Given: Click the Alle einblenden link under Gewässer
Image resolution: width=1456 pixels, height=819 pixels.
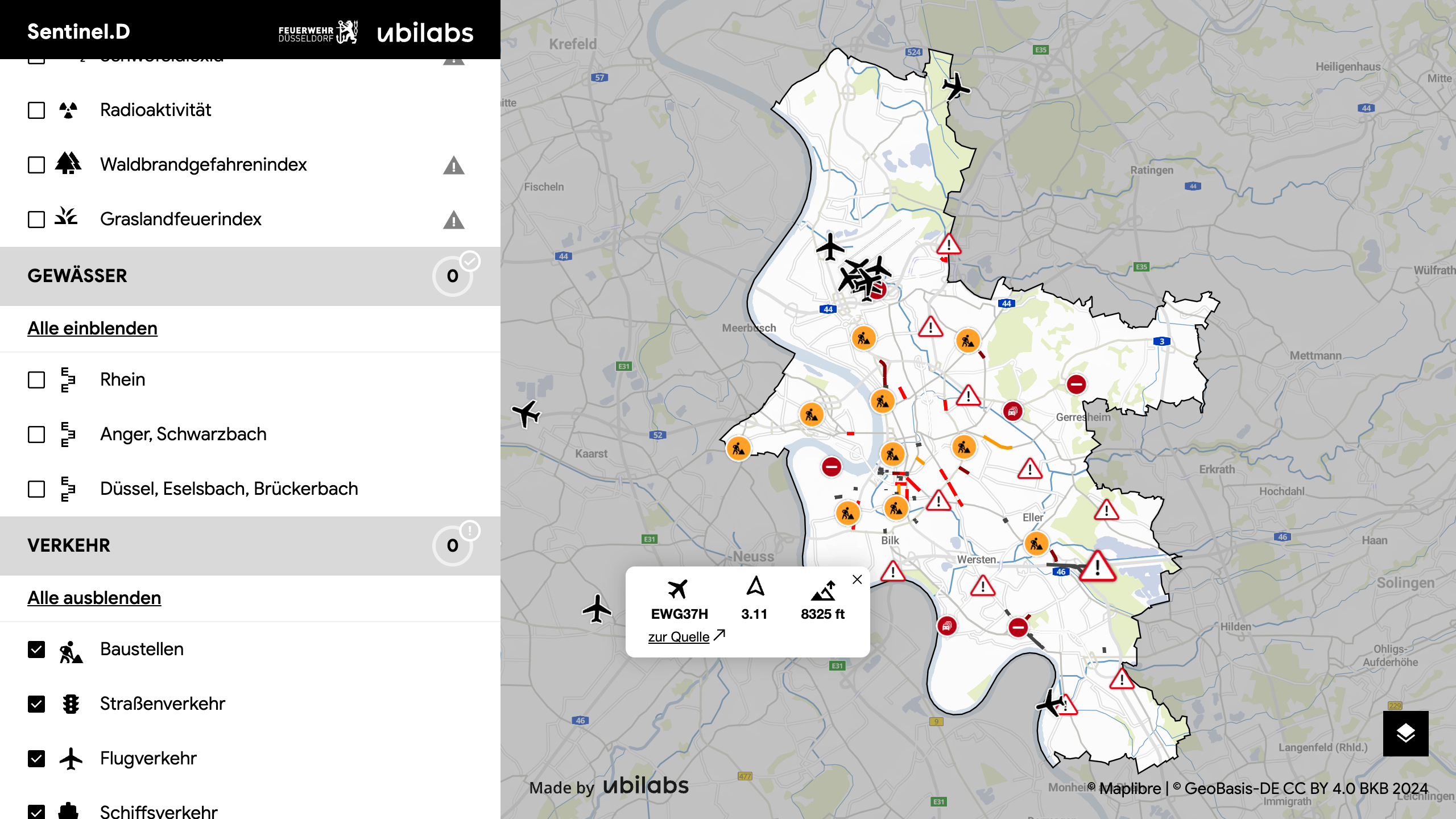Looking at the screenshot, I should pyautogui.click(x=92, y=328).
